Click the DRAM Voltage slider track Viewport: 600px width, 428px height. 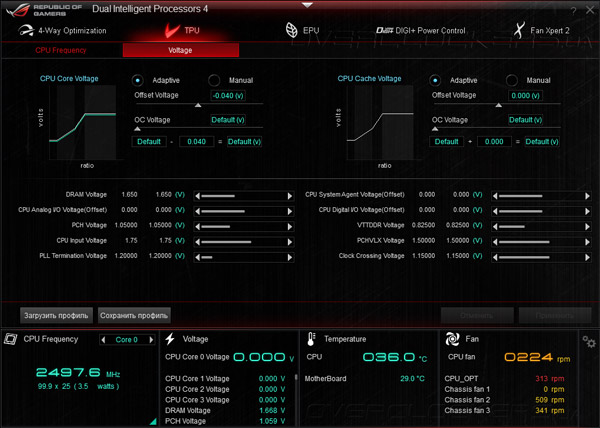[244, 196]
